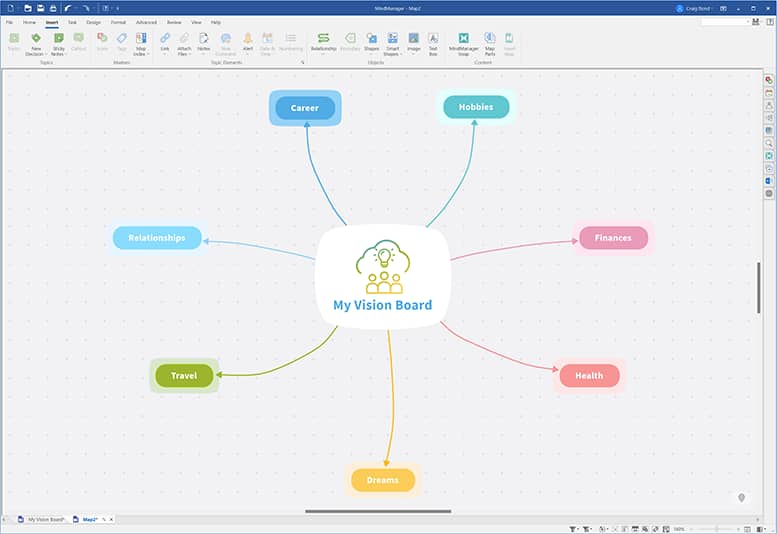777x534 pixels.
Task: Open the Map Index dropdown
Action: coord(141,41)
